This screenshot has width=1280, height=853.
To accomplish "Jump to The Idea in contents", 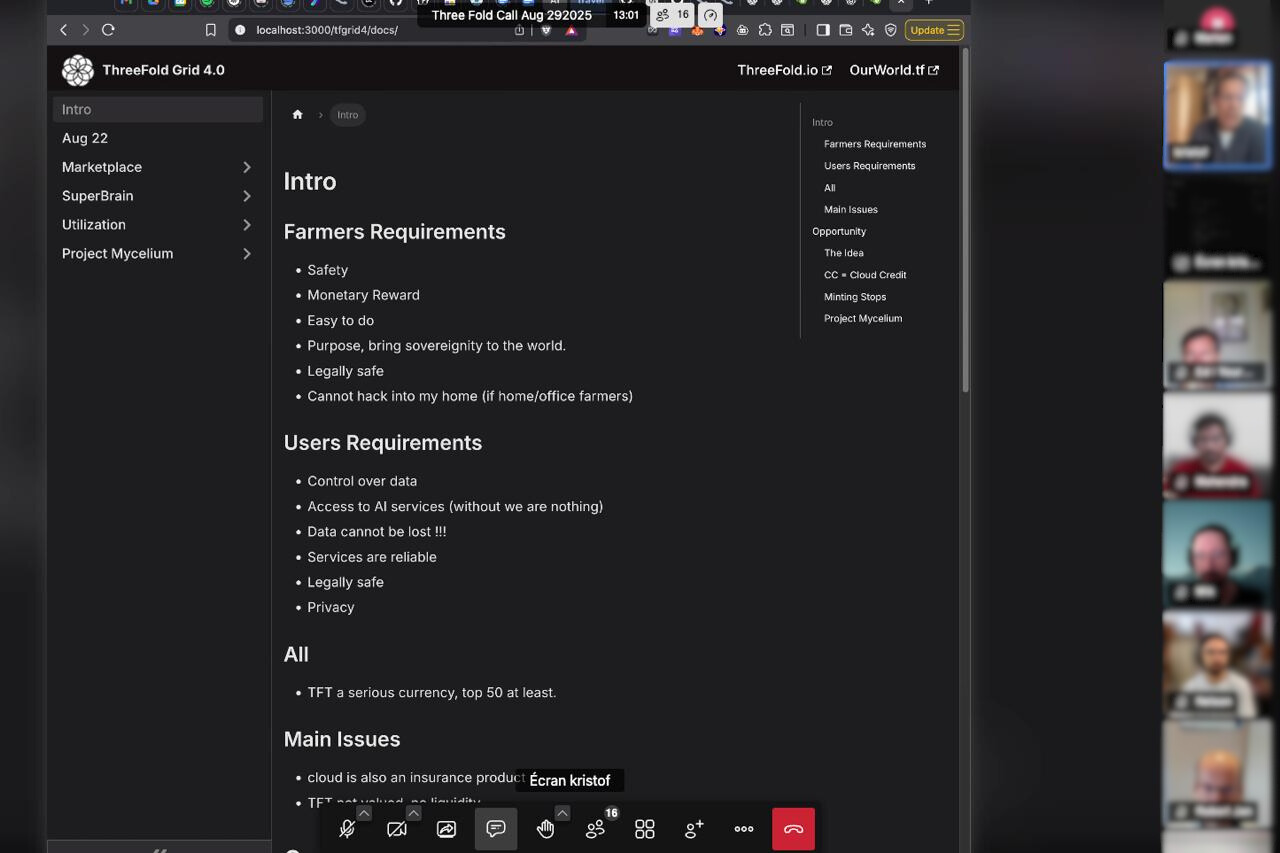I will tap(844, 253).
